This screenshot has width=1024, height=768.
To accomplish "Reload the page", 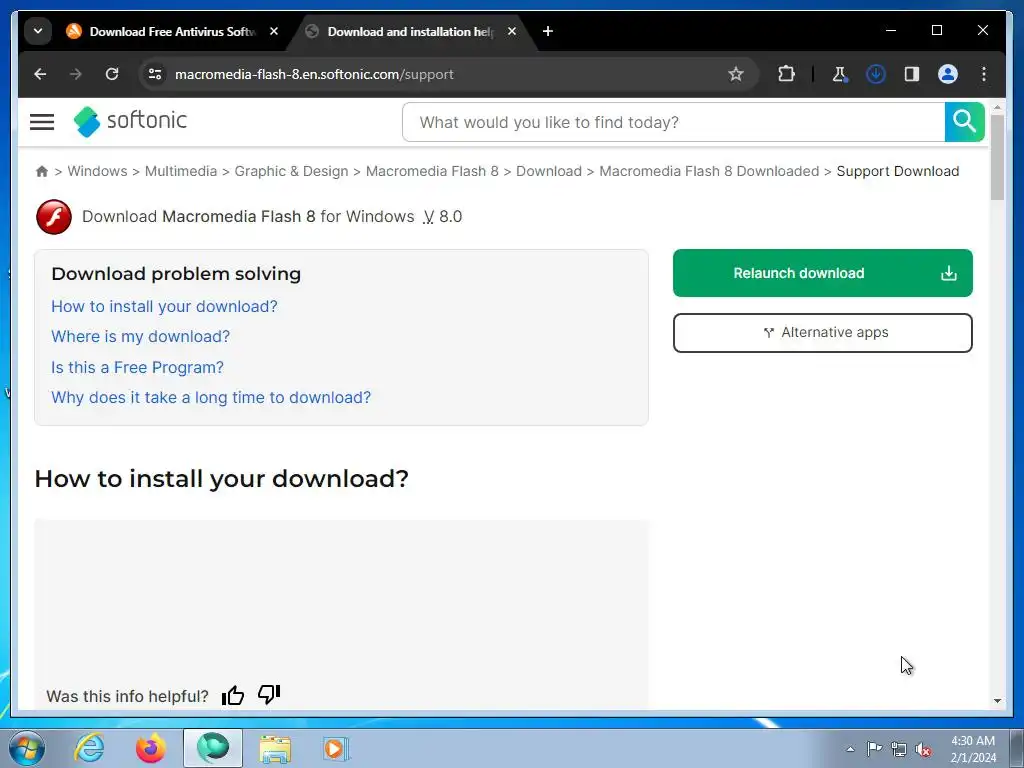I will tap(112, 74).
